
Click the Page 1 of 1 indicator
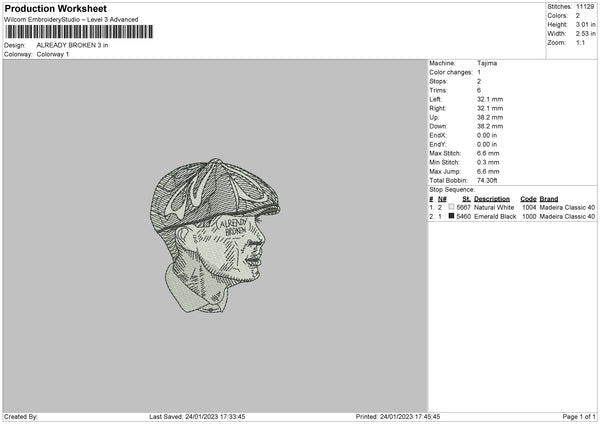tap(579, 417)
